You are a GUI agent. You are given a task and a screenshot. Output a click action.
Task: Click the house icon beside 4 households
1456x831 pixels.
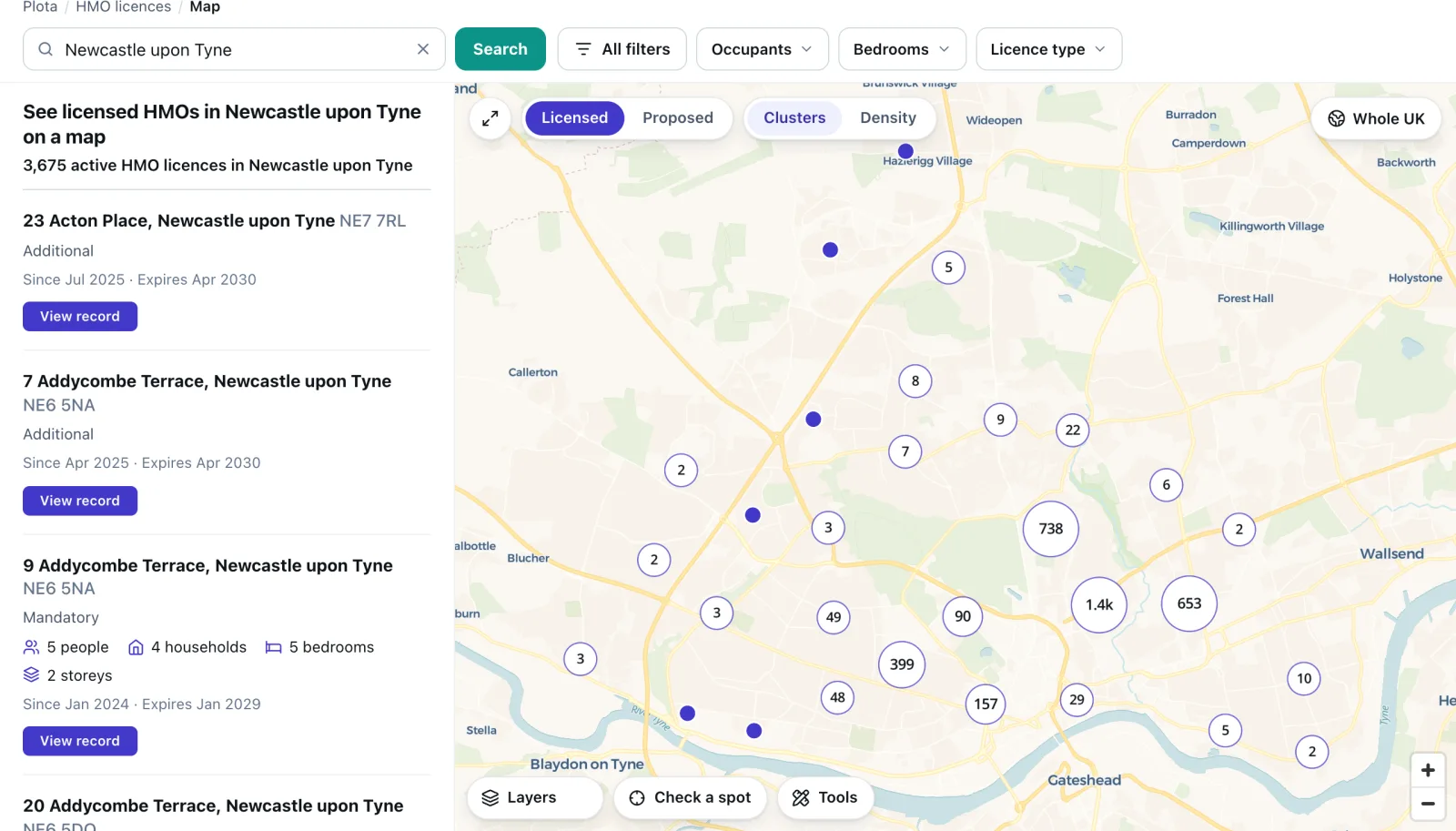click(136, 647)
